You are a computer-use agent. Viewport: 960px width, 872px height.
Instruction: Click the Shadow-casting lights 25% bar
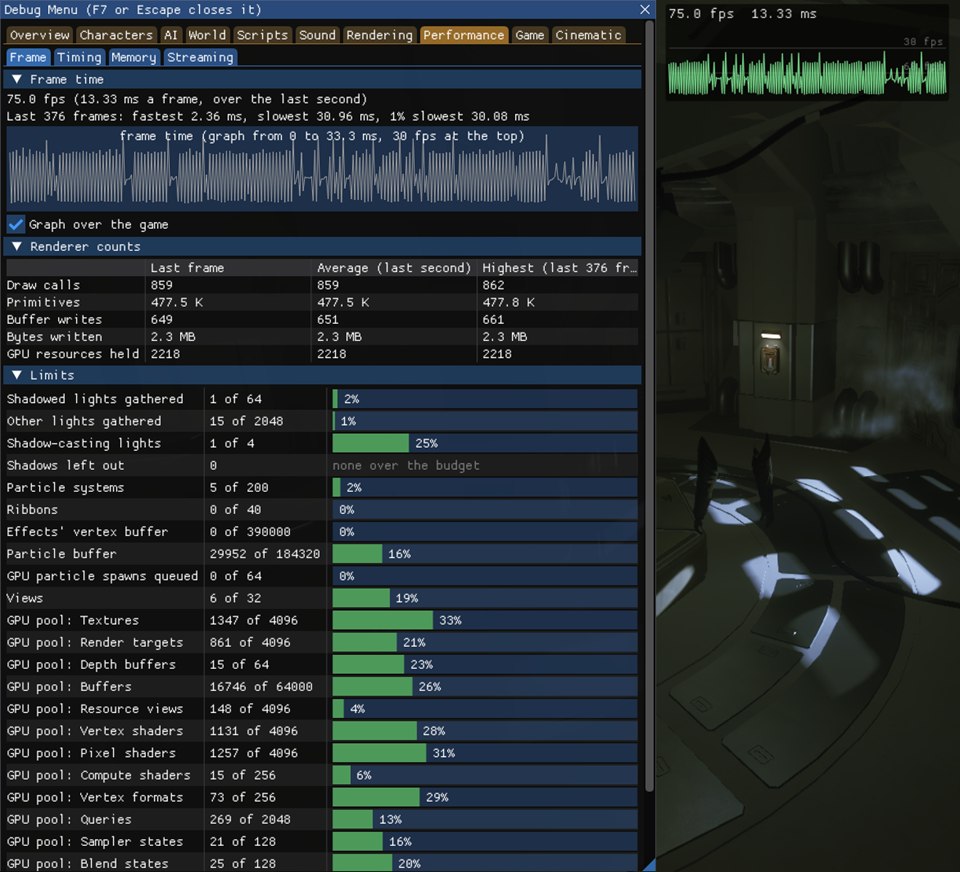coord(485,443)
